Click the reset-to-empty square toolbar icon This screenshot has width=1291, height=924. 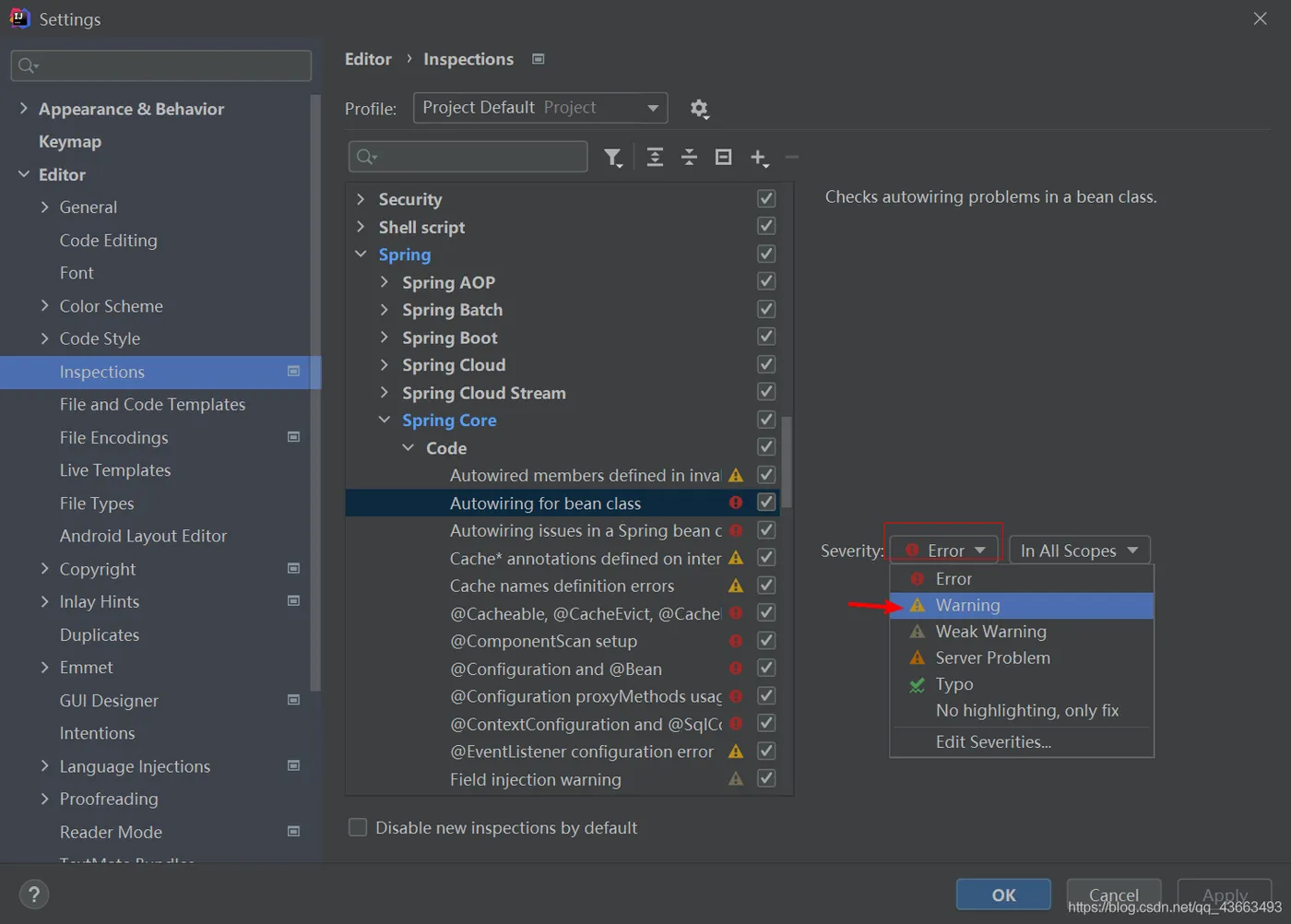724,157
